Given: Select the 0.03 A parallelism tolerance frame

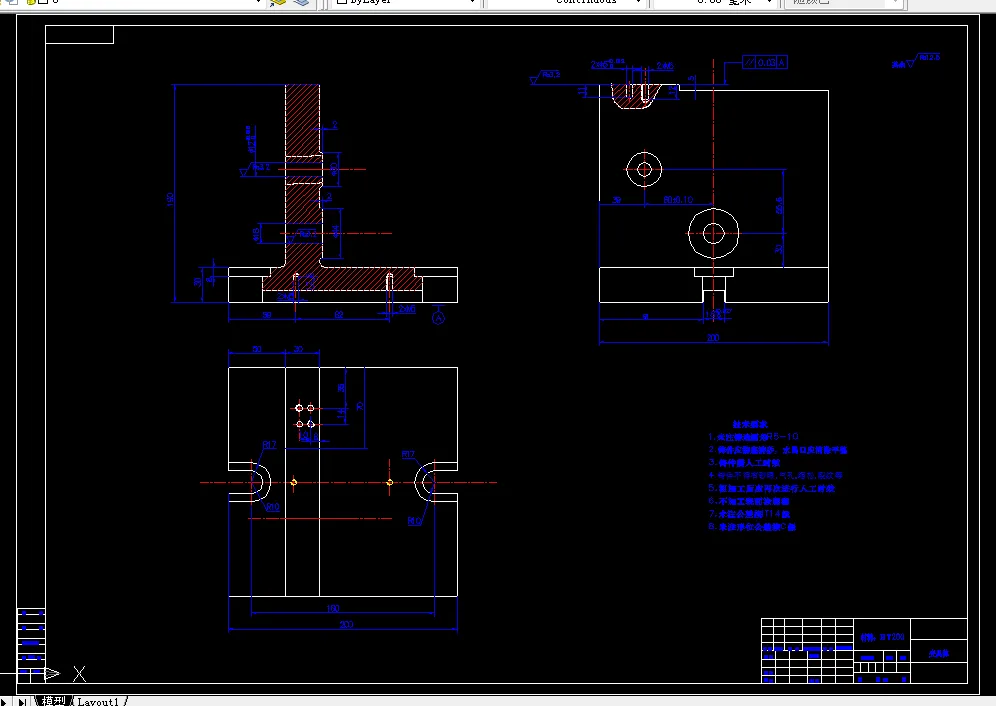Looking at the screenshot, I should [x=765, y=62].
